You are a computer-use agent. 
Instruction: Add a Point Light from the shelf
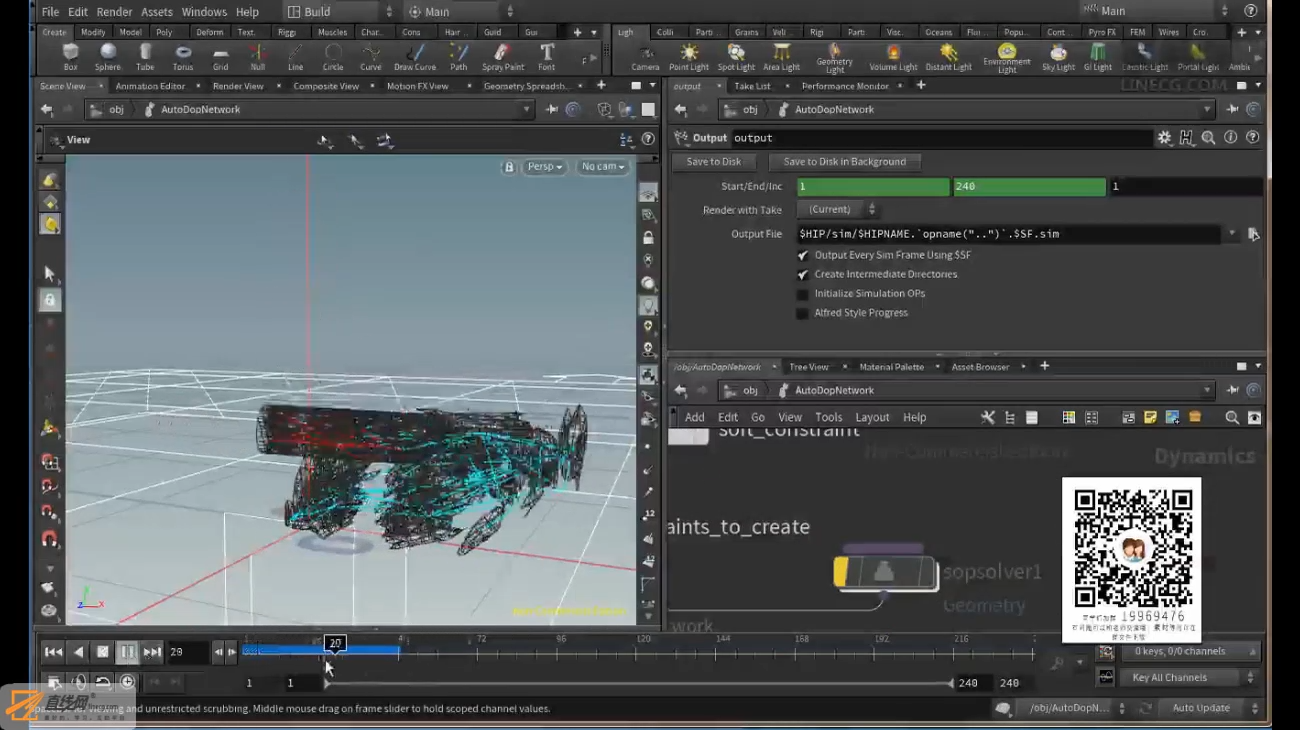689,58
